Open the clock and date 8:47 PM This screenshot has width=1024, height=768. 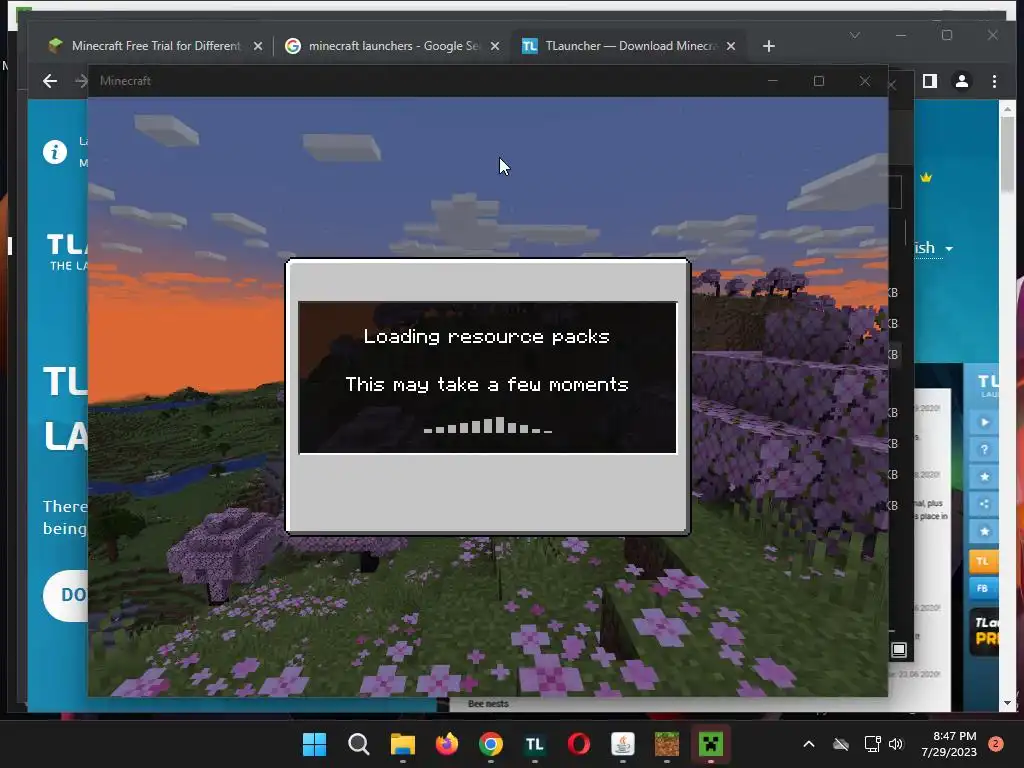(x=949, y=744)
